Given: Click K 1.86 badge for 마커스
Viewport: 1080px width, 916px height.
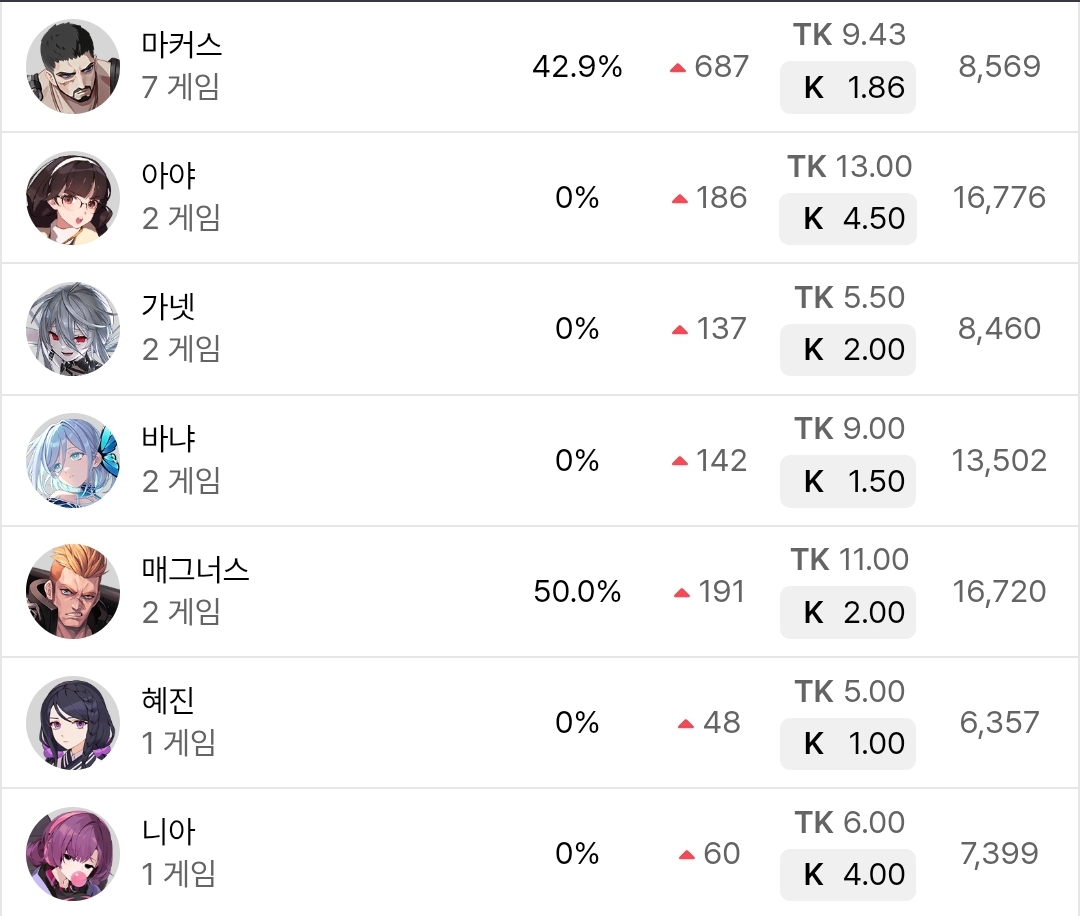Looking at the screenshot, I should pos(848,88).
